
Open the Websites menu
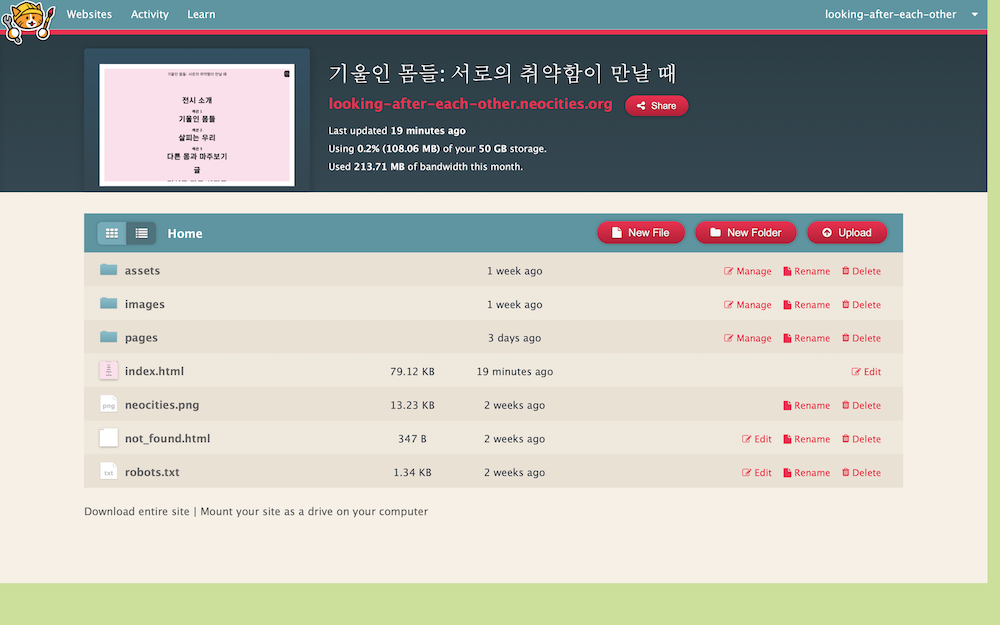click(x=89, y=14)
